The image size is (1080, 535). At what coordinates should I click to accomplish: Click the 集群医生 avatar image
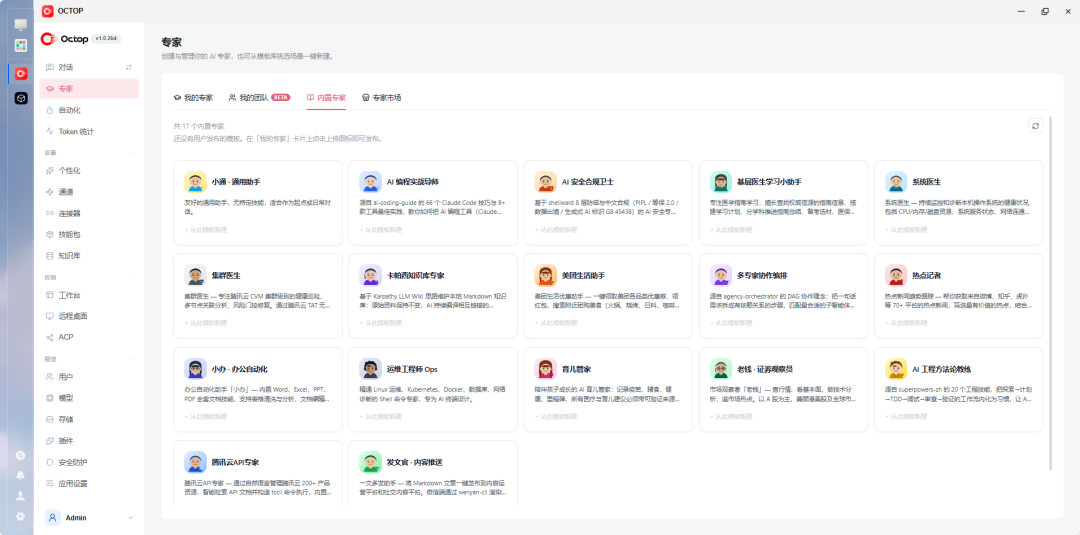(x=196, y=275)
